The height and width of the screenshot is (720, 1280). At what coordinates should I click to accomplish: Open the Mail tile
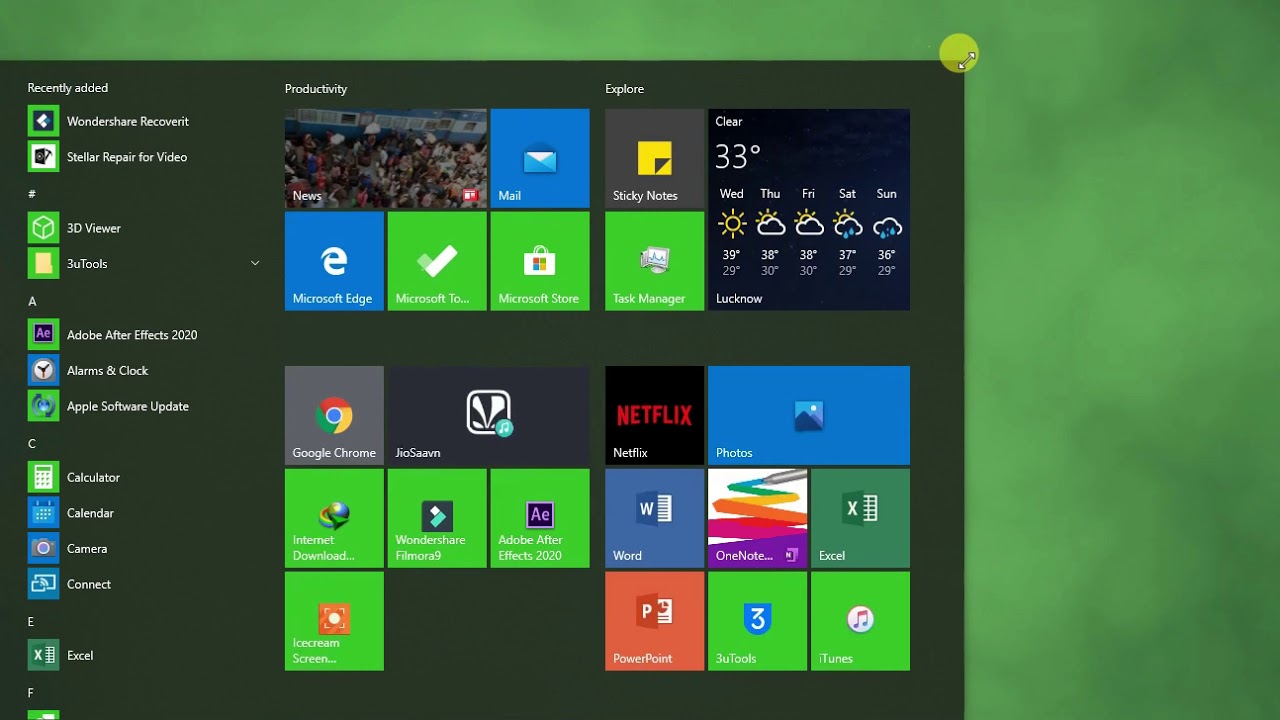tap(540, 158)
